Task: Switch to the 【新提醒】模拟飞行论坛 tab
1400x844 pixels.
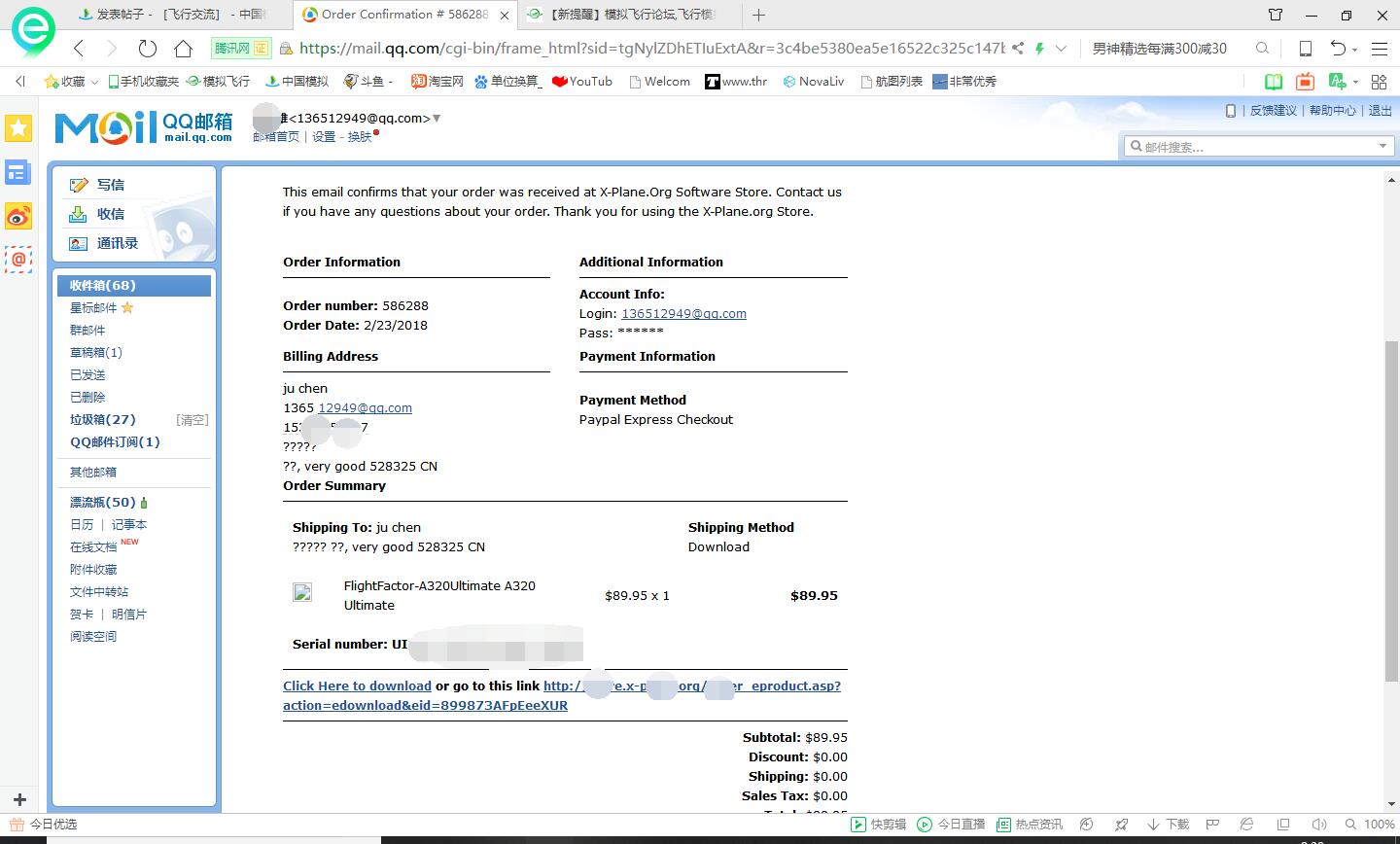Action: [622, 15]
